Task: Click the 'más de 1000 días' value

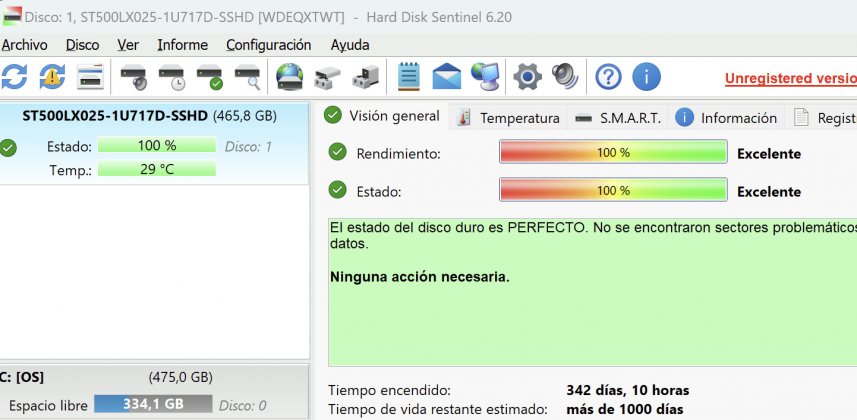Action: tap(625, 409)
